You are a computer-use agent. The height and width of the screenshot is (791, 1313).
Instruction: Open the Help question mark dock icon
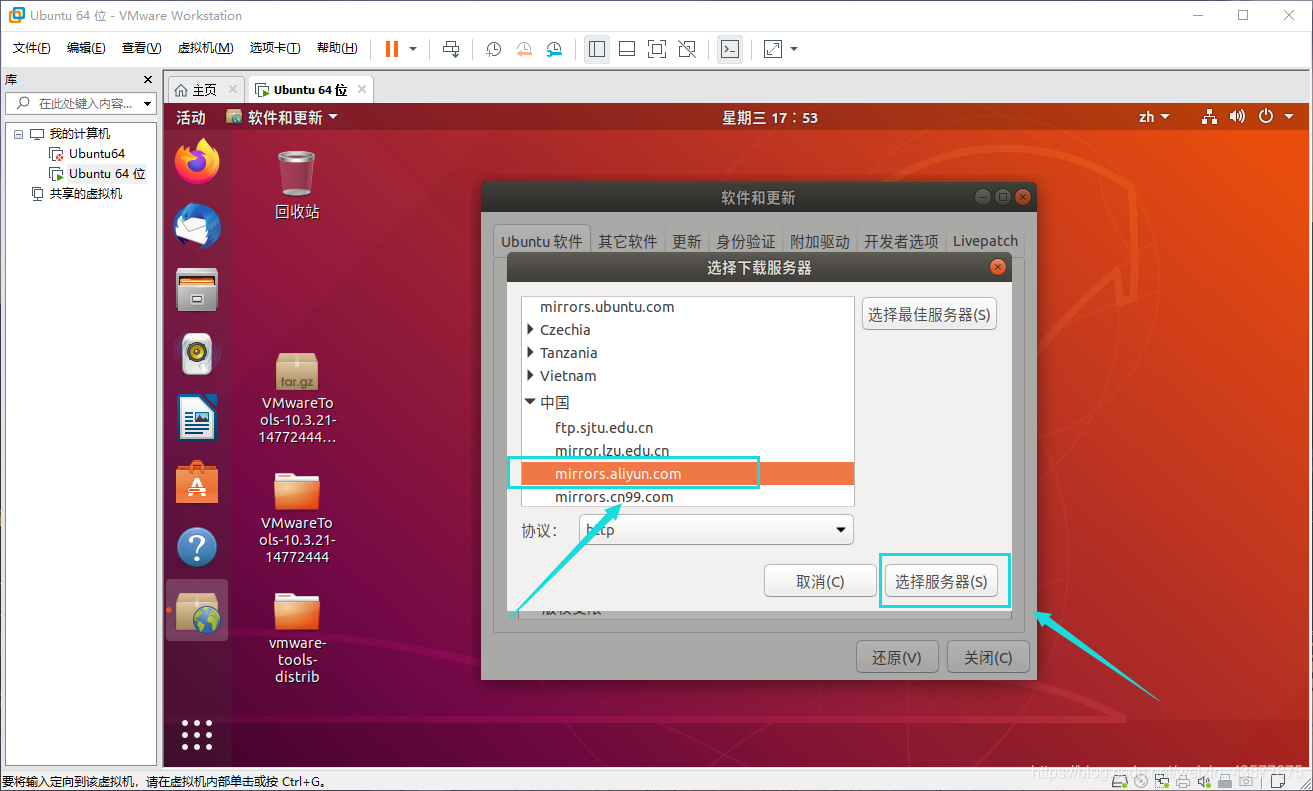[x=197, y=547]
